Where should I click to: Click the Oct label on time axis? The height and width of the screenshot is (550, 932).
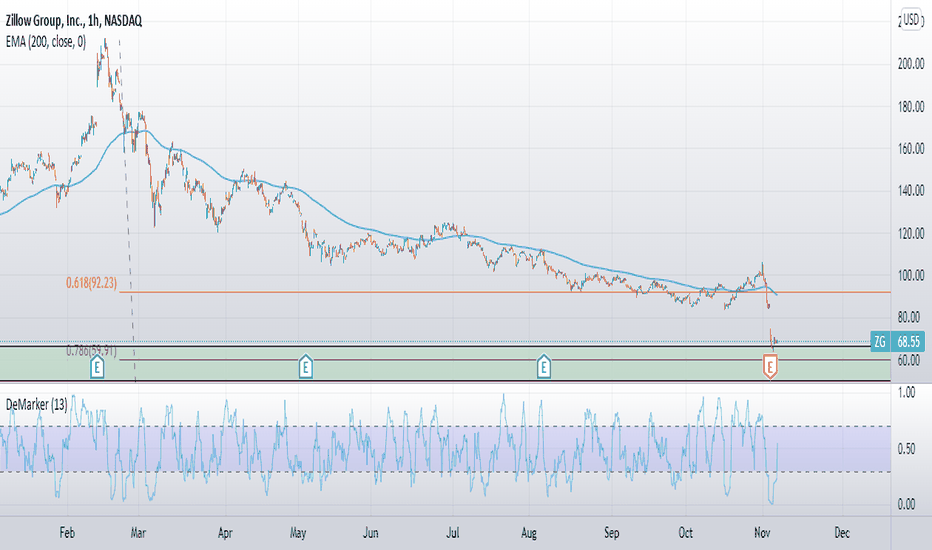(685, 533)
